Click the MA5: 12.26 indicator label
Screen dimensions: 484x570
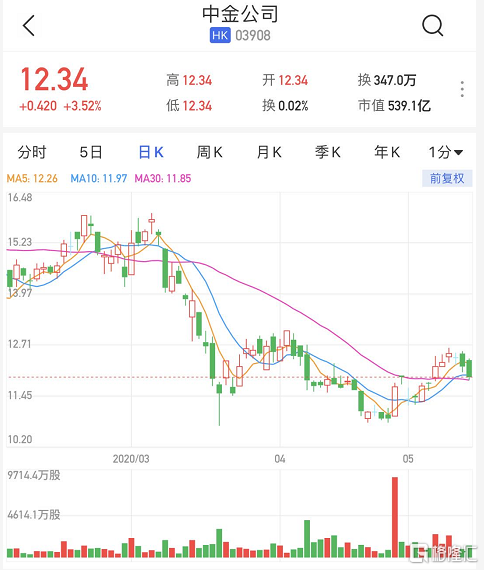pyautogui.click(x=32, y=178)
